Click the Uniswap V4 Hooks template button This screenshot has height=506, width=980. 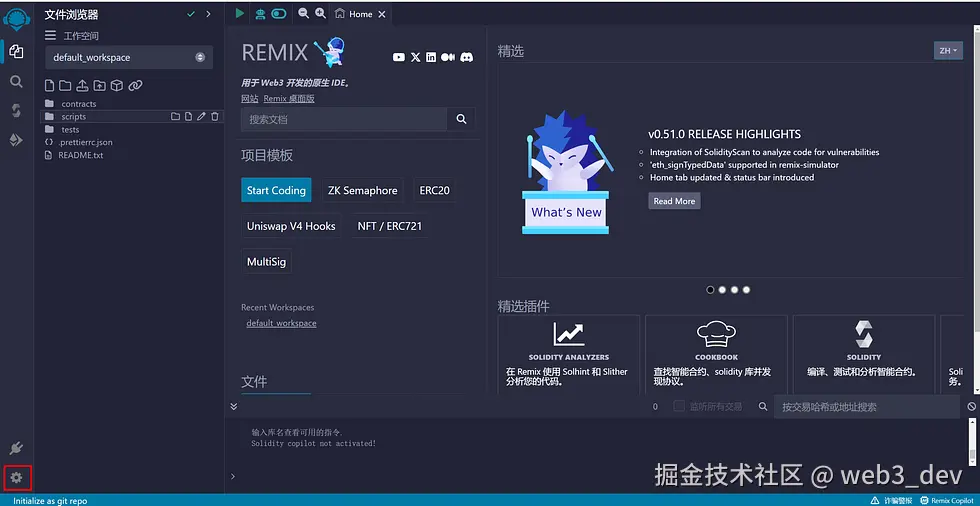(291, 226)
